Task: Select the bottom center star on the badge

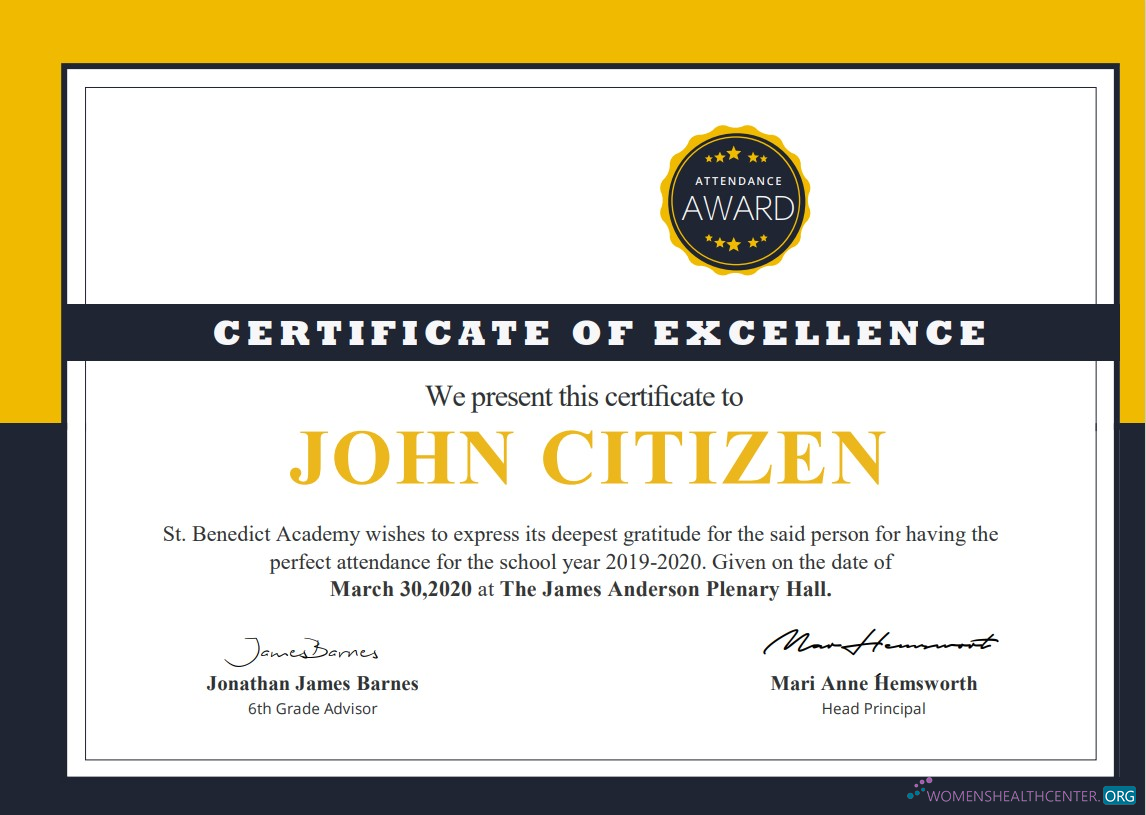Action: (736, 244)
